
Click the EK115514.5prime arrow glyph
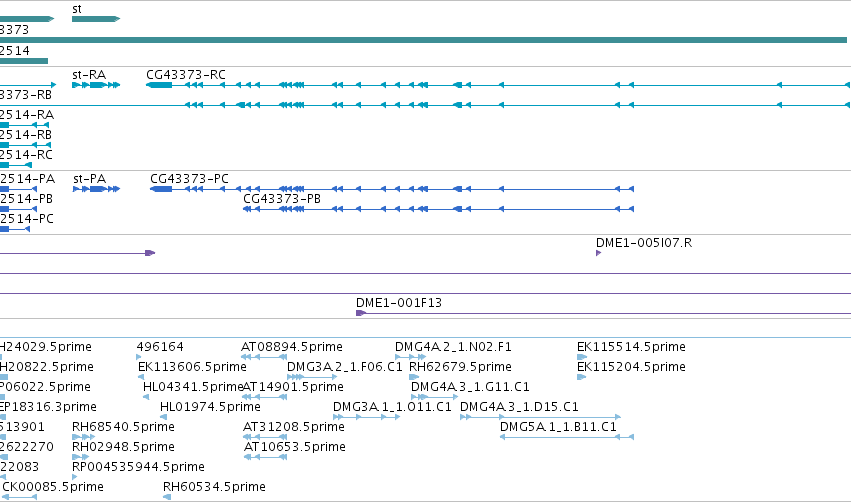pyautogui.click(x=582, y=357)
